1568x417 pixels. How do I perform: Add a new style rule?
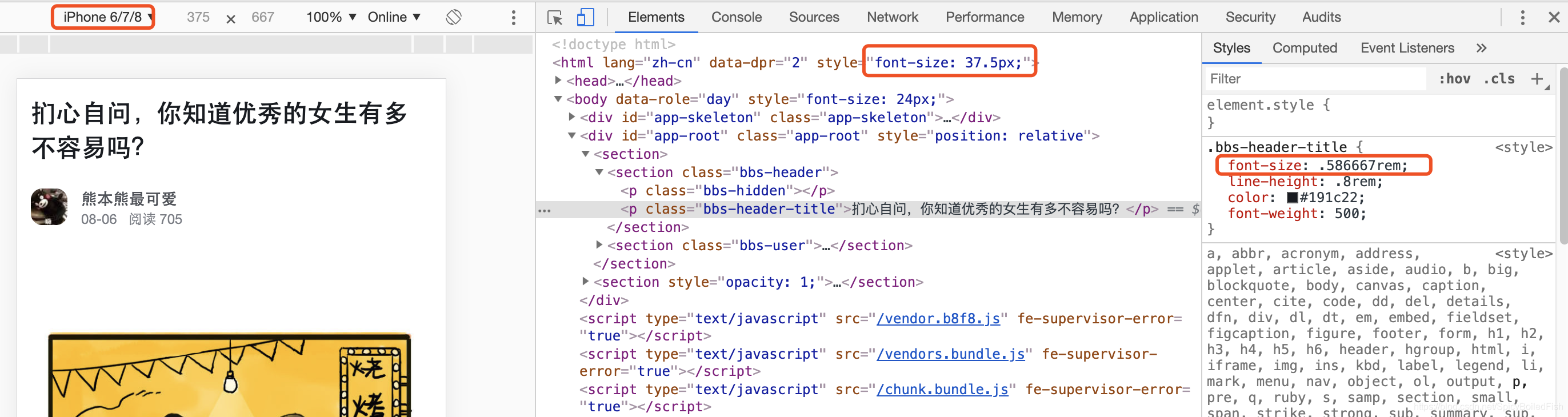point(1537,79)
